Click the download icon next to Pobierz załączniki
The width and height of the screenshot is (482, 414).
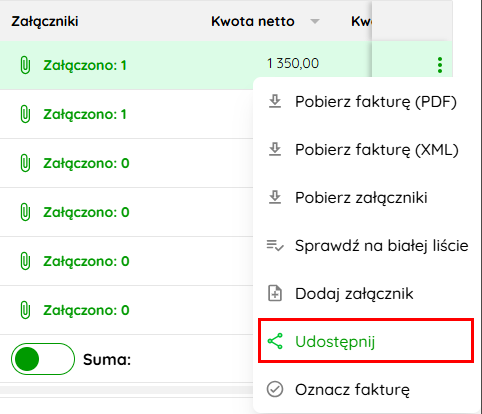[275, 198]
